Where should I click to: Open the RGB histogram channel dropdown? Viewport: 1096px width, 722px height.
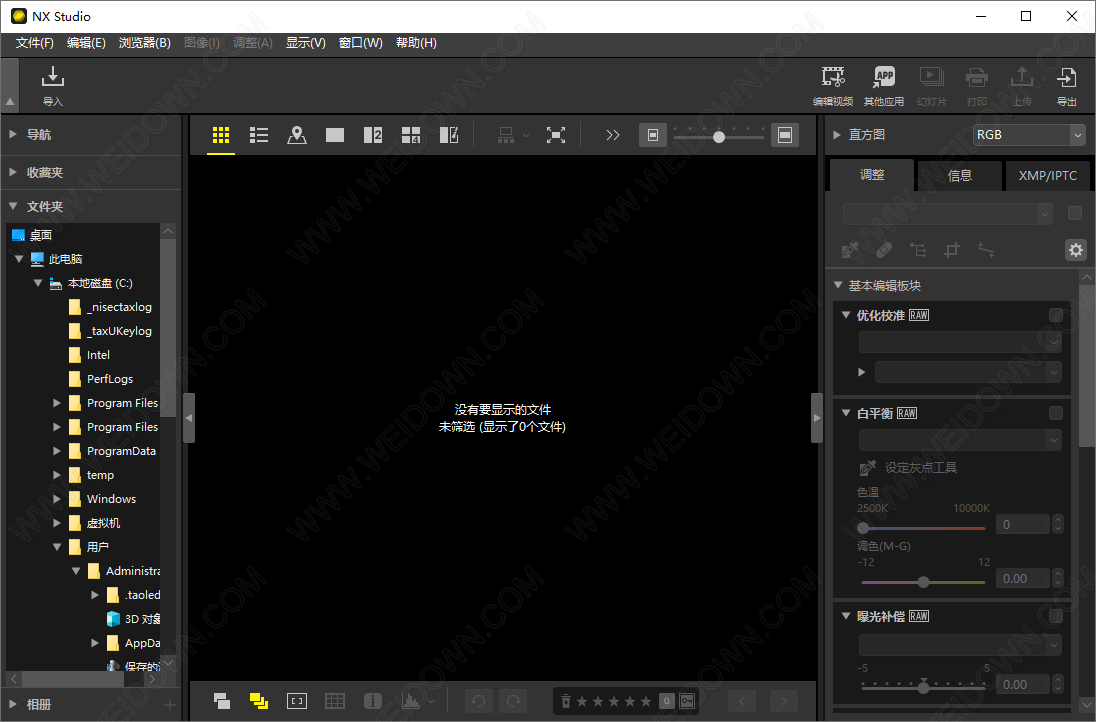(1029, 135)
